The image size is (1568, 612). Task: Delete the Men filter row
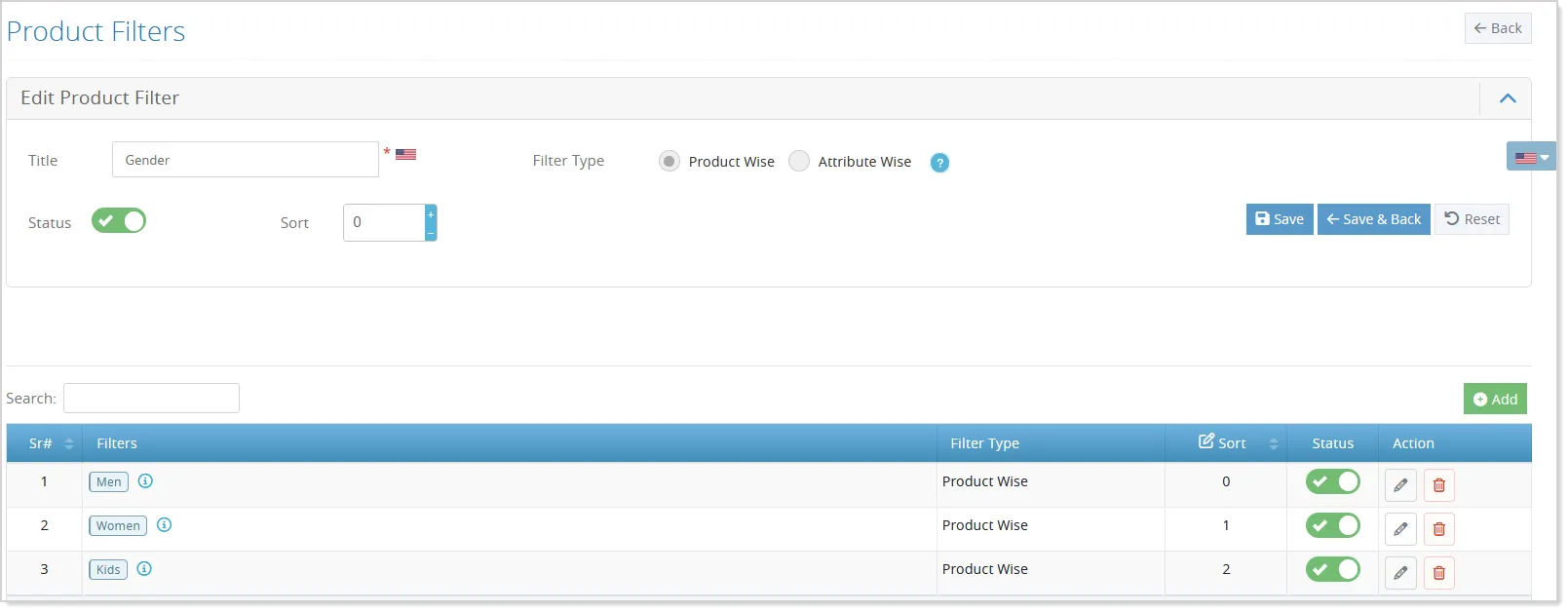click(x=1439, y=485)
